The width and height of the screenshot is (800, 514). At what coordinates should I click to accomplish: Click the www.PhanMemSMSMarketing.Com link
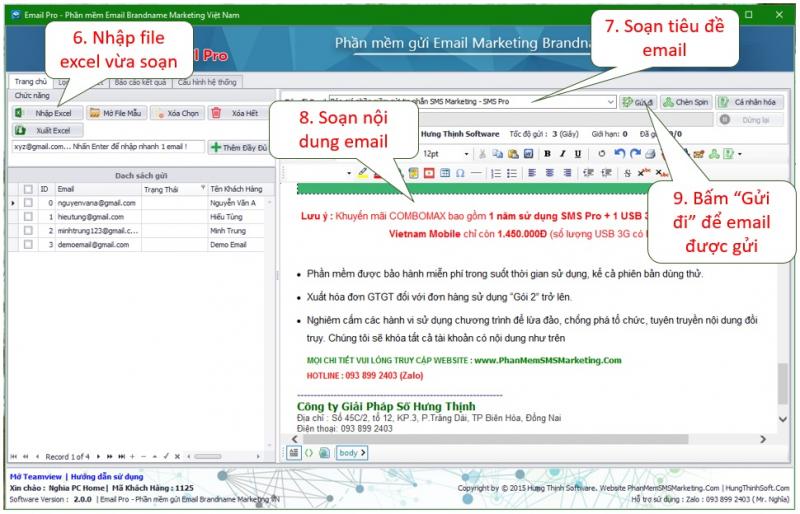tap(548, 360)
